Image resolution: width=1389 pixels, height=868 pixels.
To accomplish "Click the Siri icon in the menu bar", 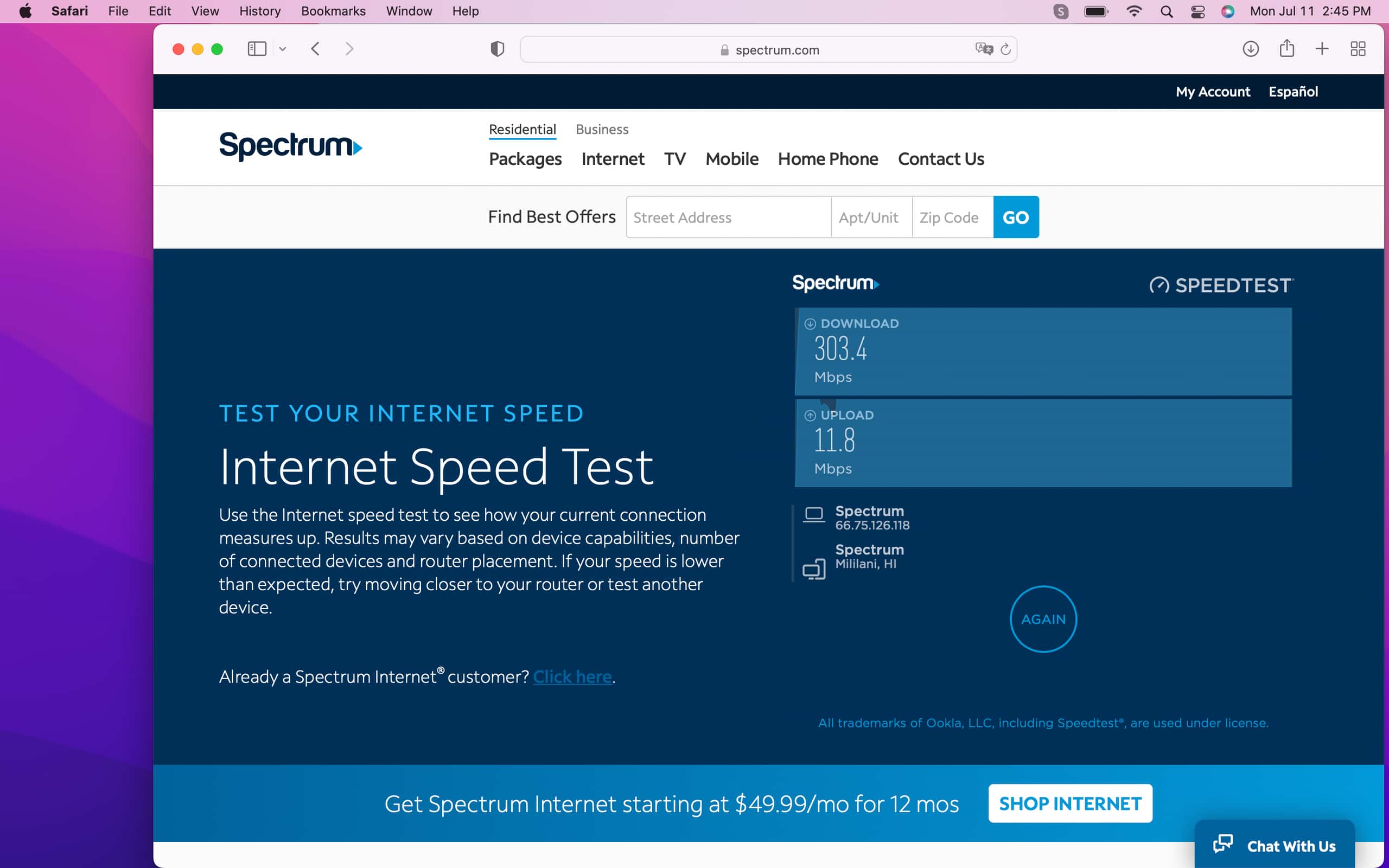I will (1228, 11).
